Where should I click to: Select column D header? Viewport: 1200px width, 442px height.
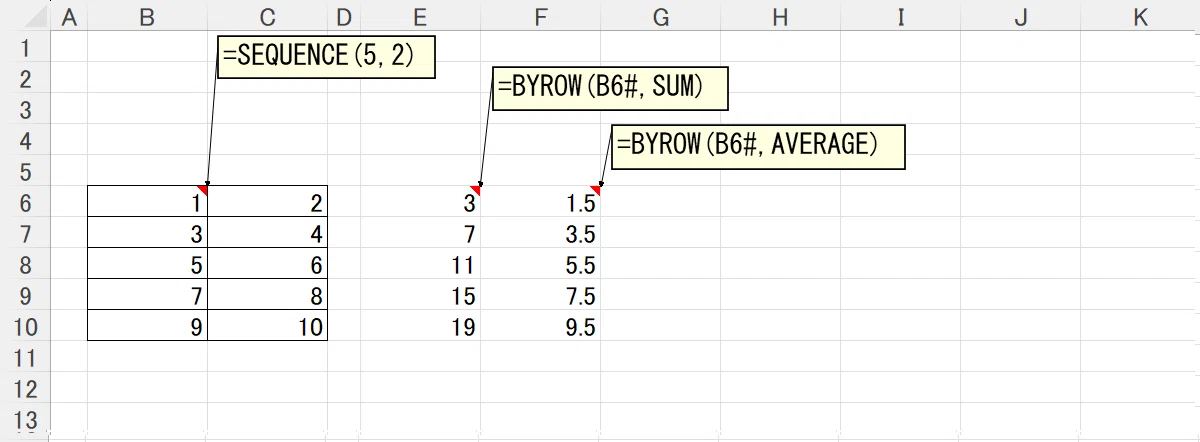344,16
